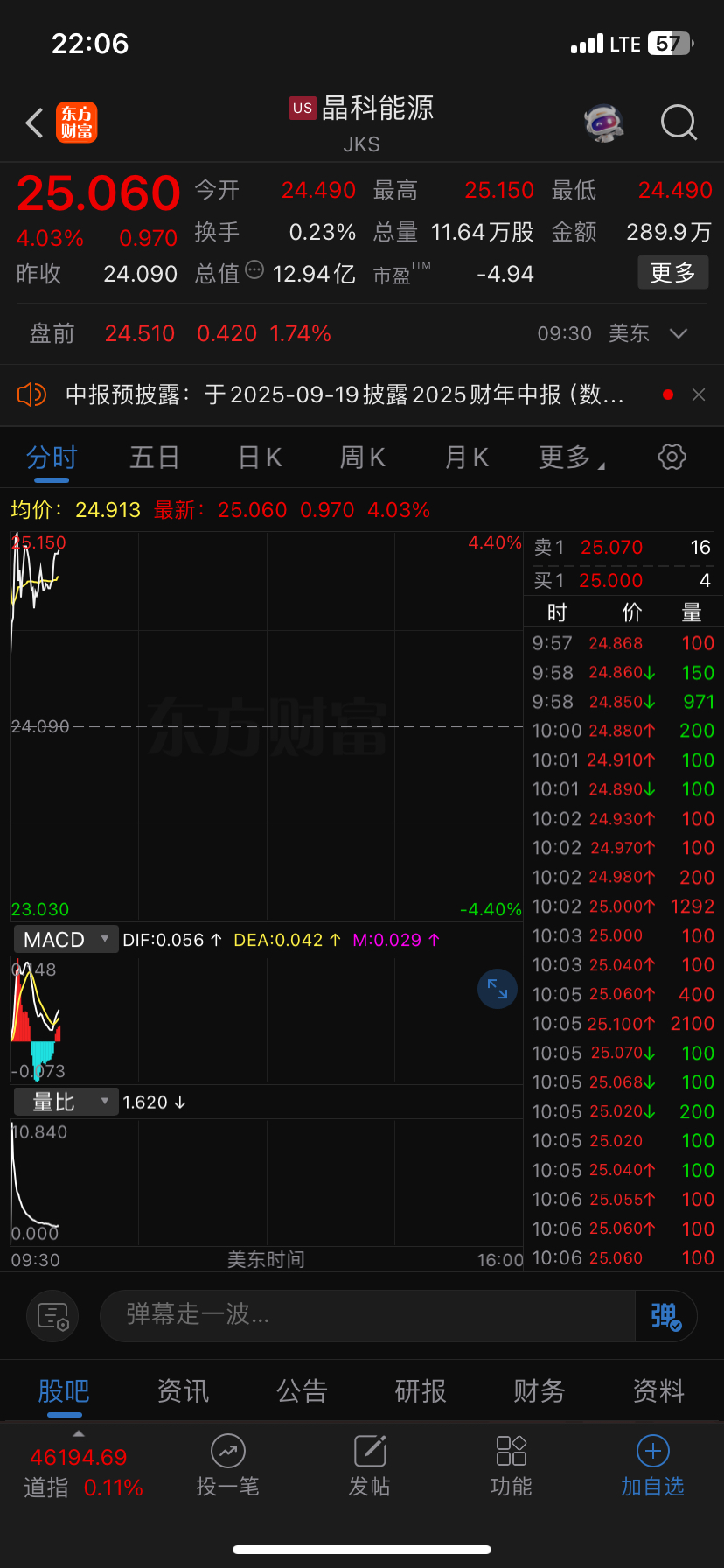The image size is (724, 1568).
Task: Tap the 卖1 25.070 ask row
Action: tap(623, 548)
